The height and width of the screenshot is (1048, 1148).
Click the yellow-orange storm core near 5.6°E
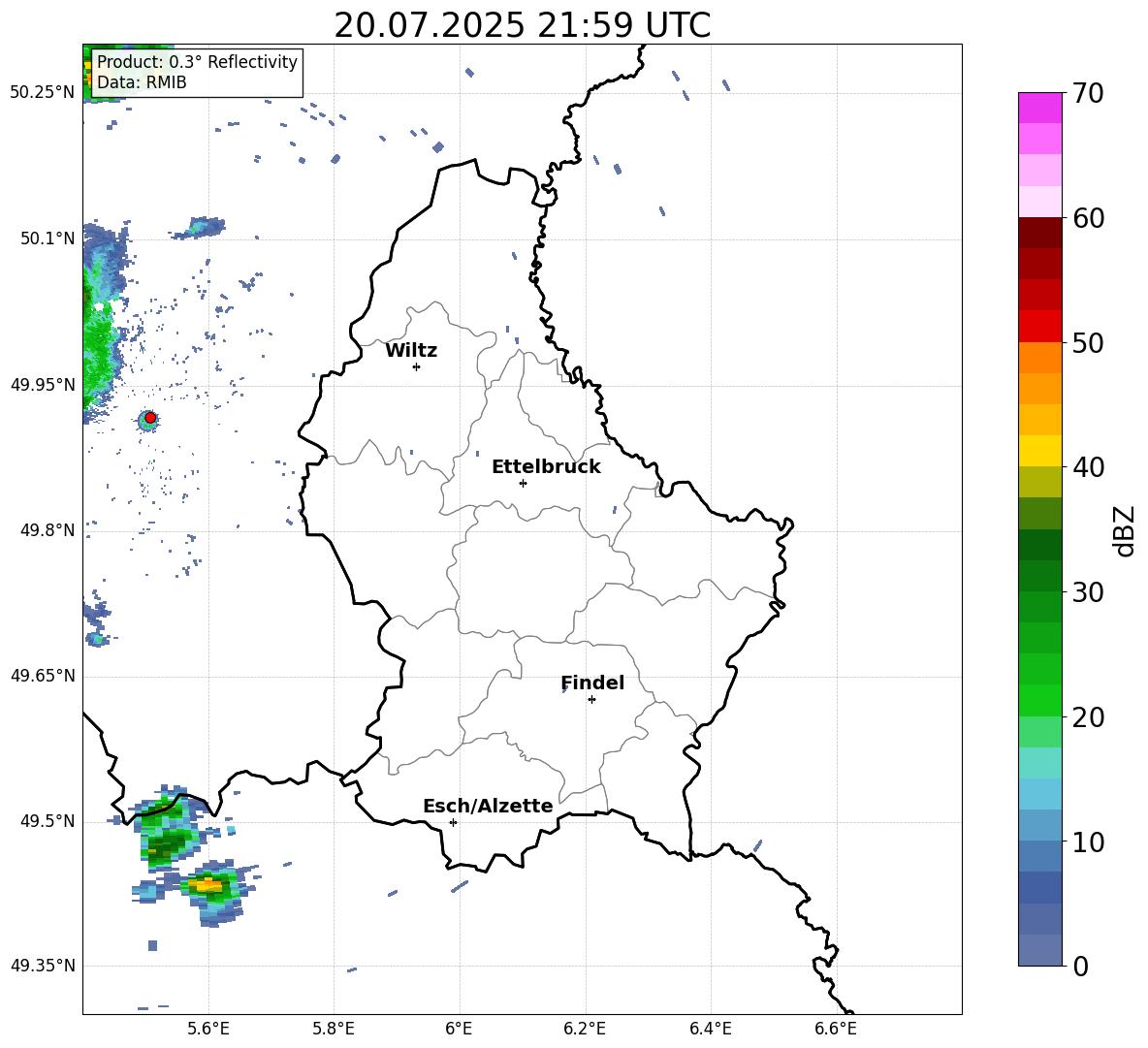pos(207,885)
